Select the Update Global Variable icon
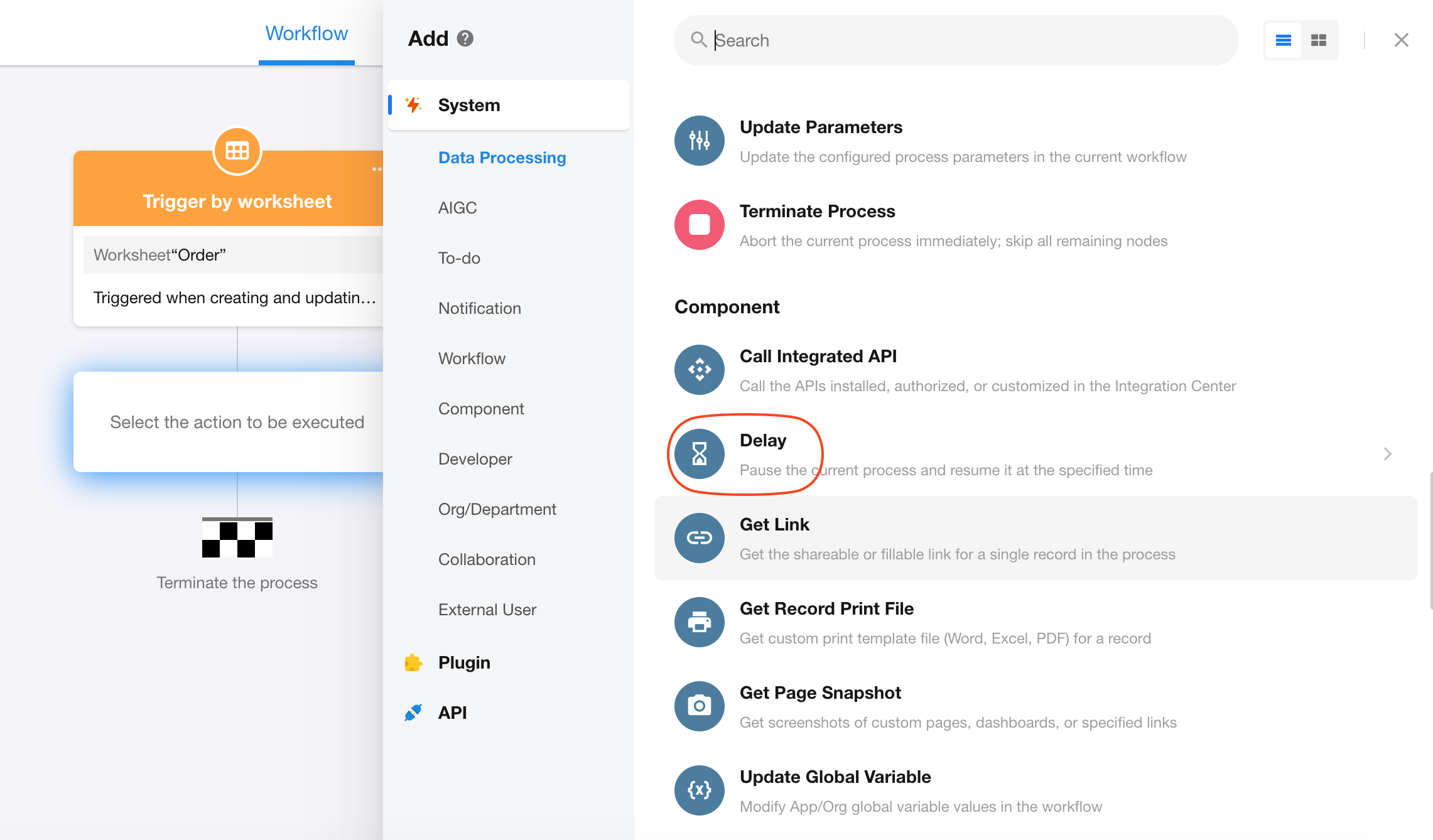1433x840 pixels. pyautogui.click(x=699, y=790)
